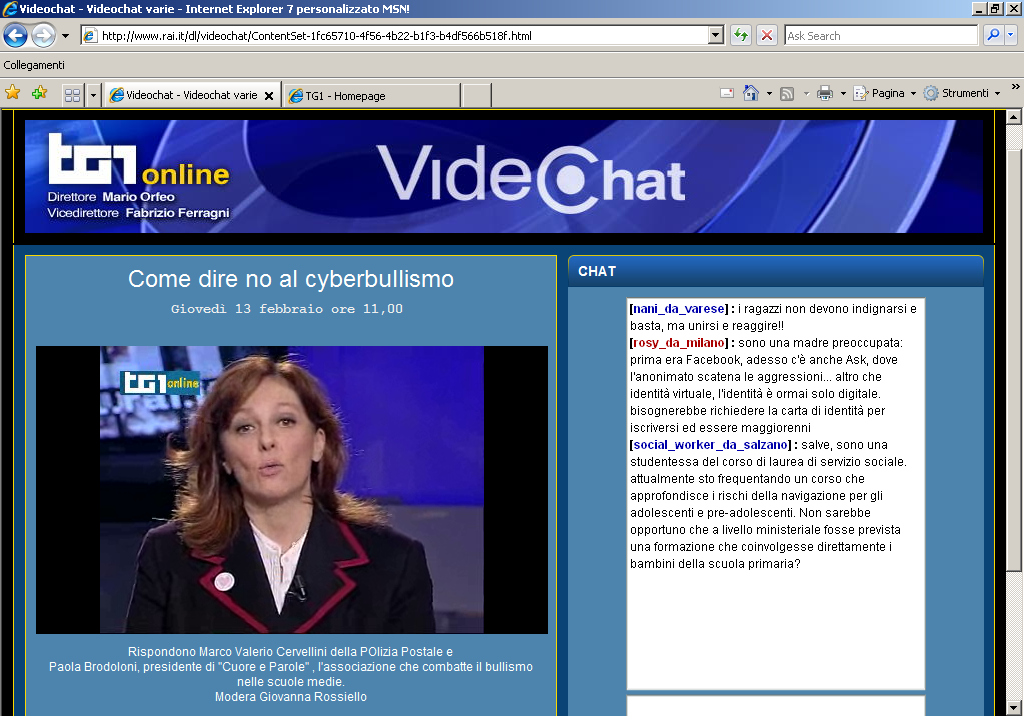Screen dimensions: 1024x716
Task: Click the page vertical scrollbar thumb
Action: click(1014, 359)
